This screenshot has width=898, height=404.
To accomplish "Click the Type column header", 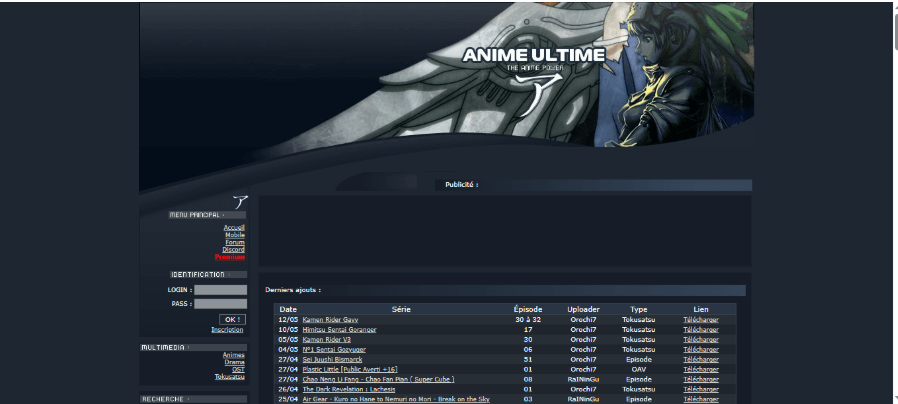I will pyautogui.click(x=639, y=309).
